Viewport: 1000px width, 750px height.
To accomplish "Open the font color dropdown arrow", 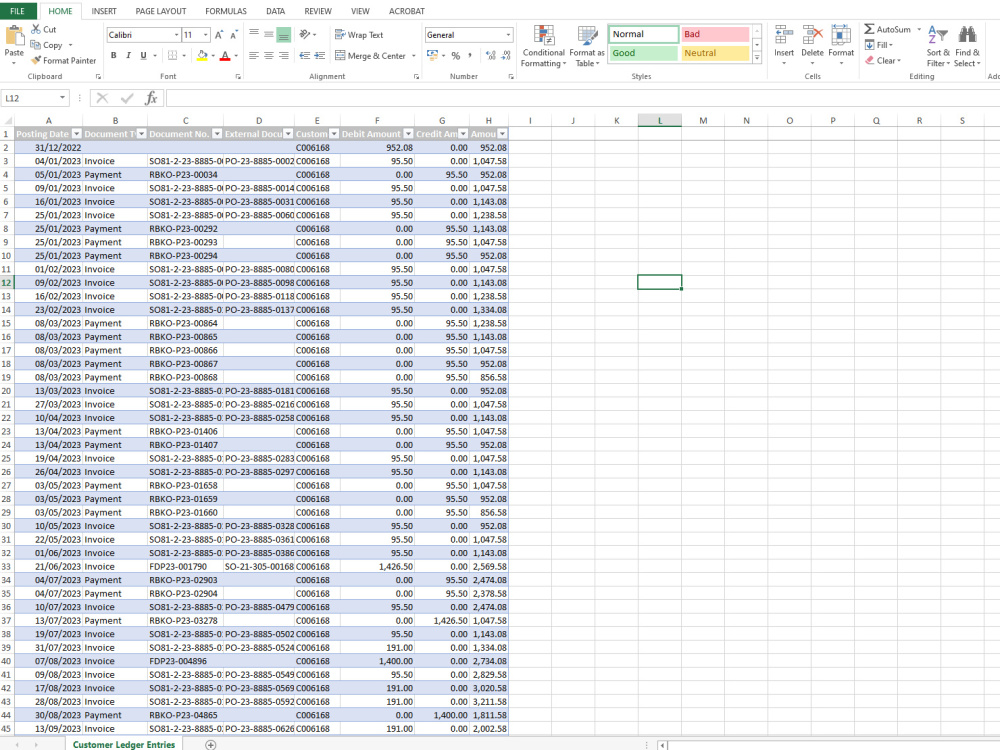I will coord(236,55).
